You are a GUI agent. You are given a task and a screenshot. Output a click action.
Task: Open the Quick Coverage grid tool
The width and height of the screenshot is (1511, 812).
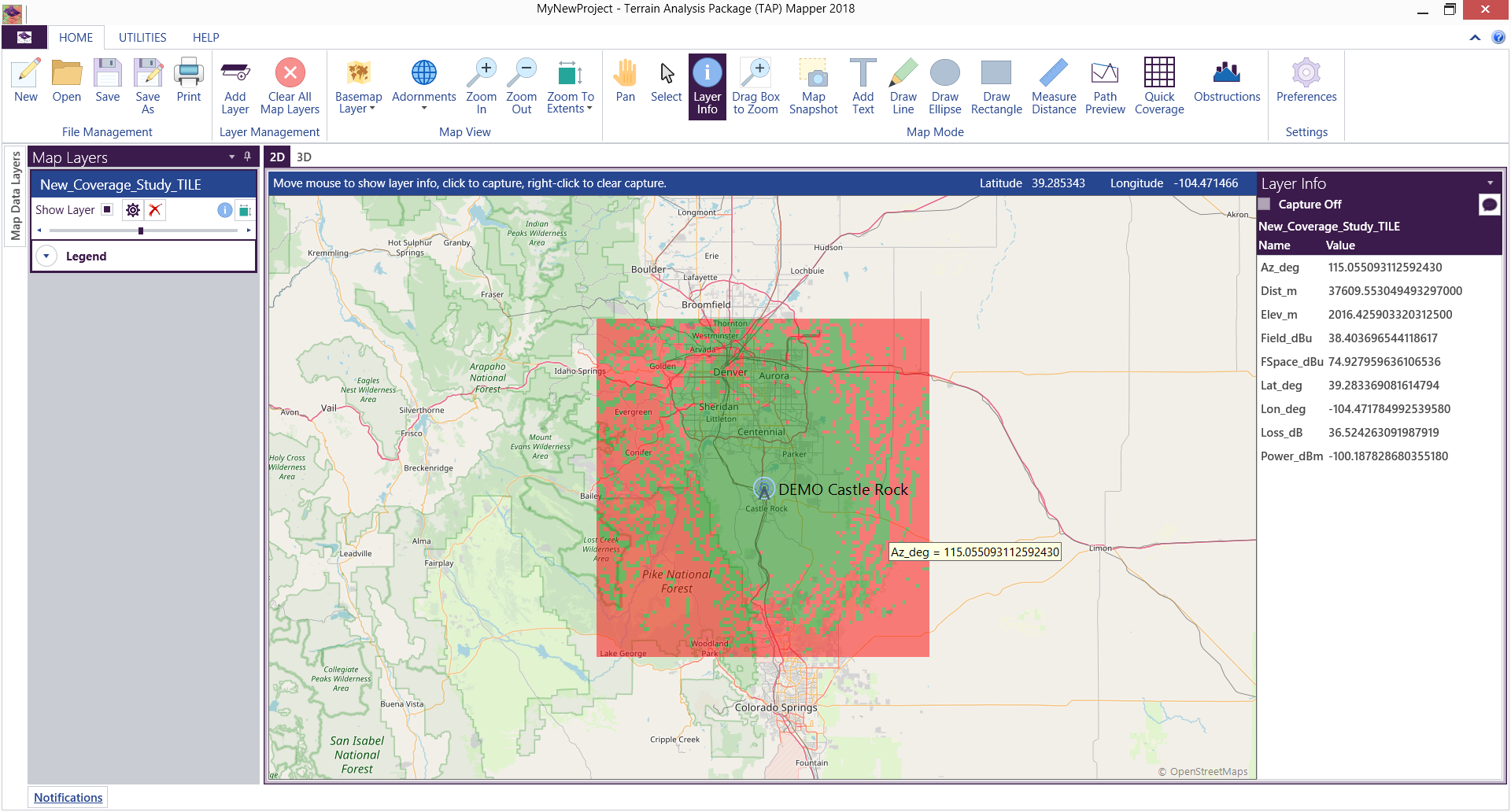tap(1158, 87)
